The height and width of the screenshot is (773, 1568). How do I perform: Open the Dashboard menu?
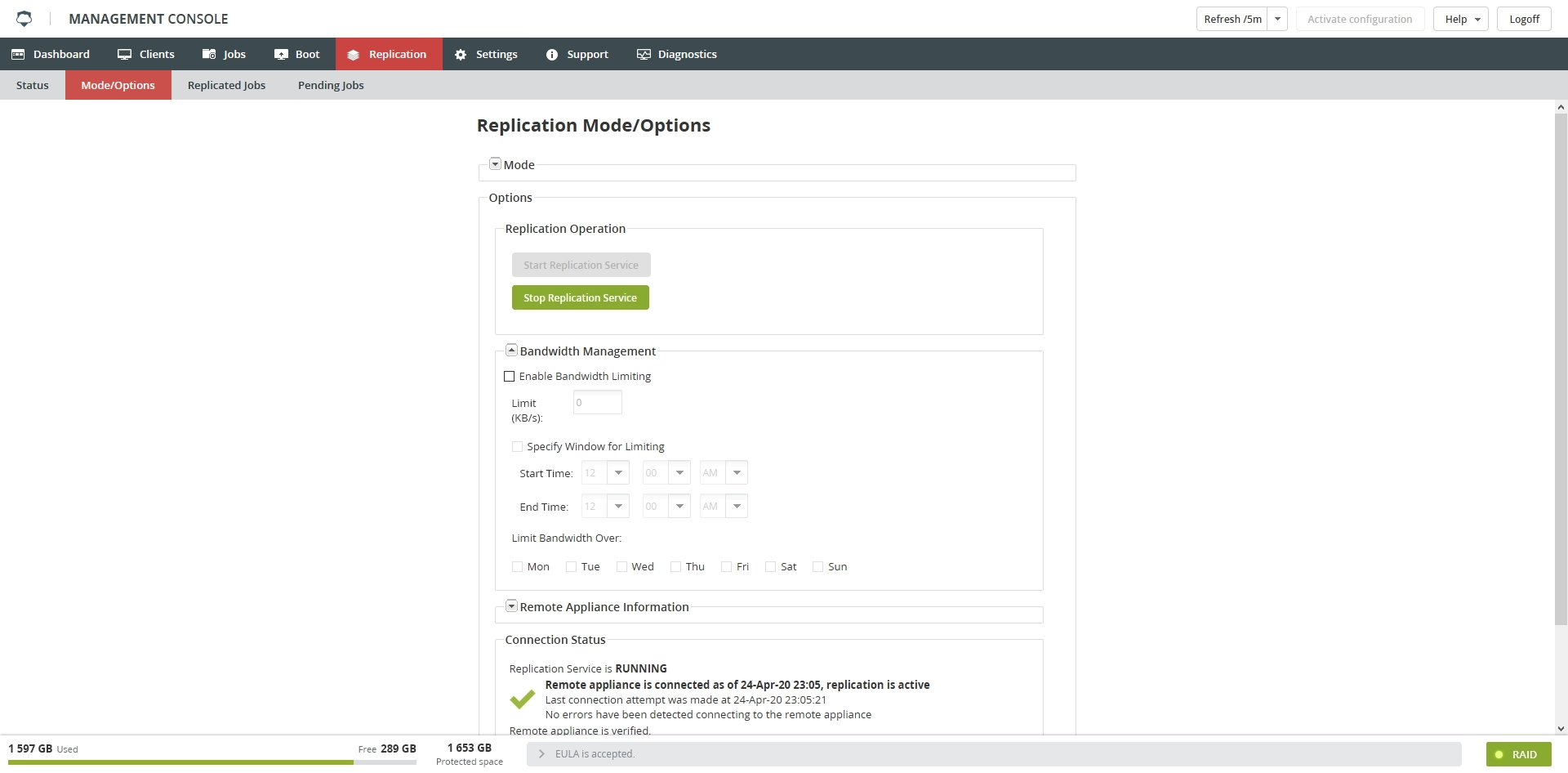pos(51,54)
